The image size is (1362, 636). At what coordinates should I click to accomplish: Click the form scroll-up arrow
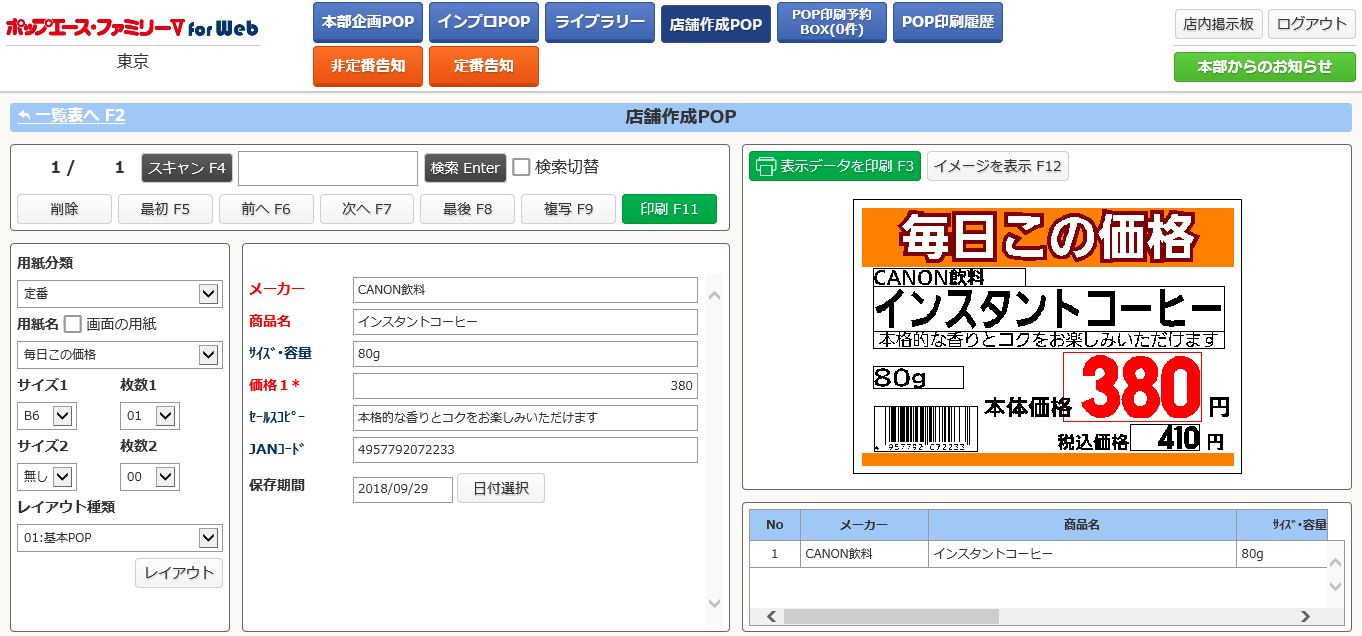point(714,296)
